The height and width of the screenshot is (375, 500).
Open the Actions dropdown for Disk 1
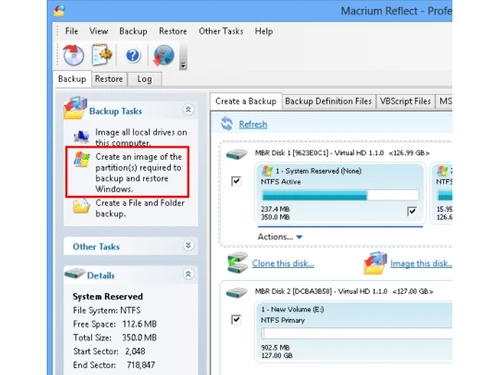(x=280, y=237)
